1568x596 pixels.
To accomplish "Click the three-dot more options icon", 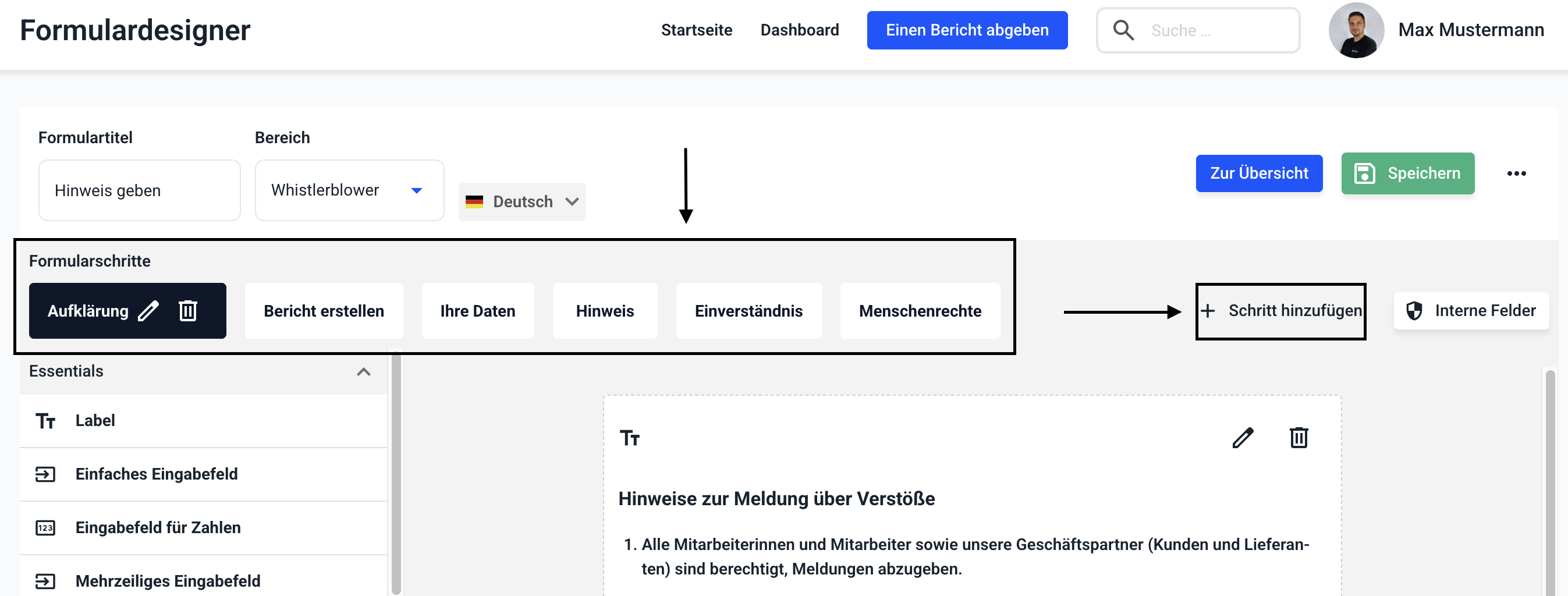I will click(x=1516, y=173).
